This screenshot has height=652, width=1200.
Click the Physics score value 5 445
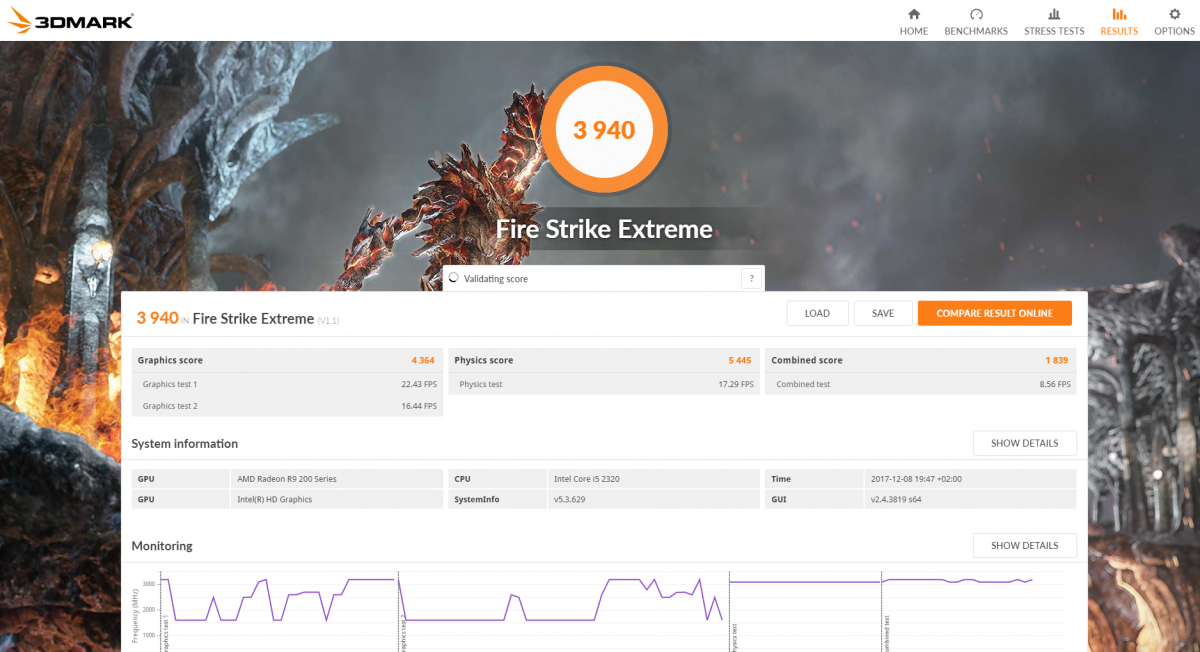point(740,360)
